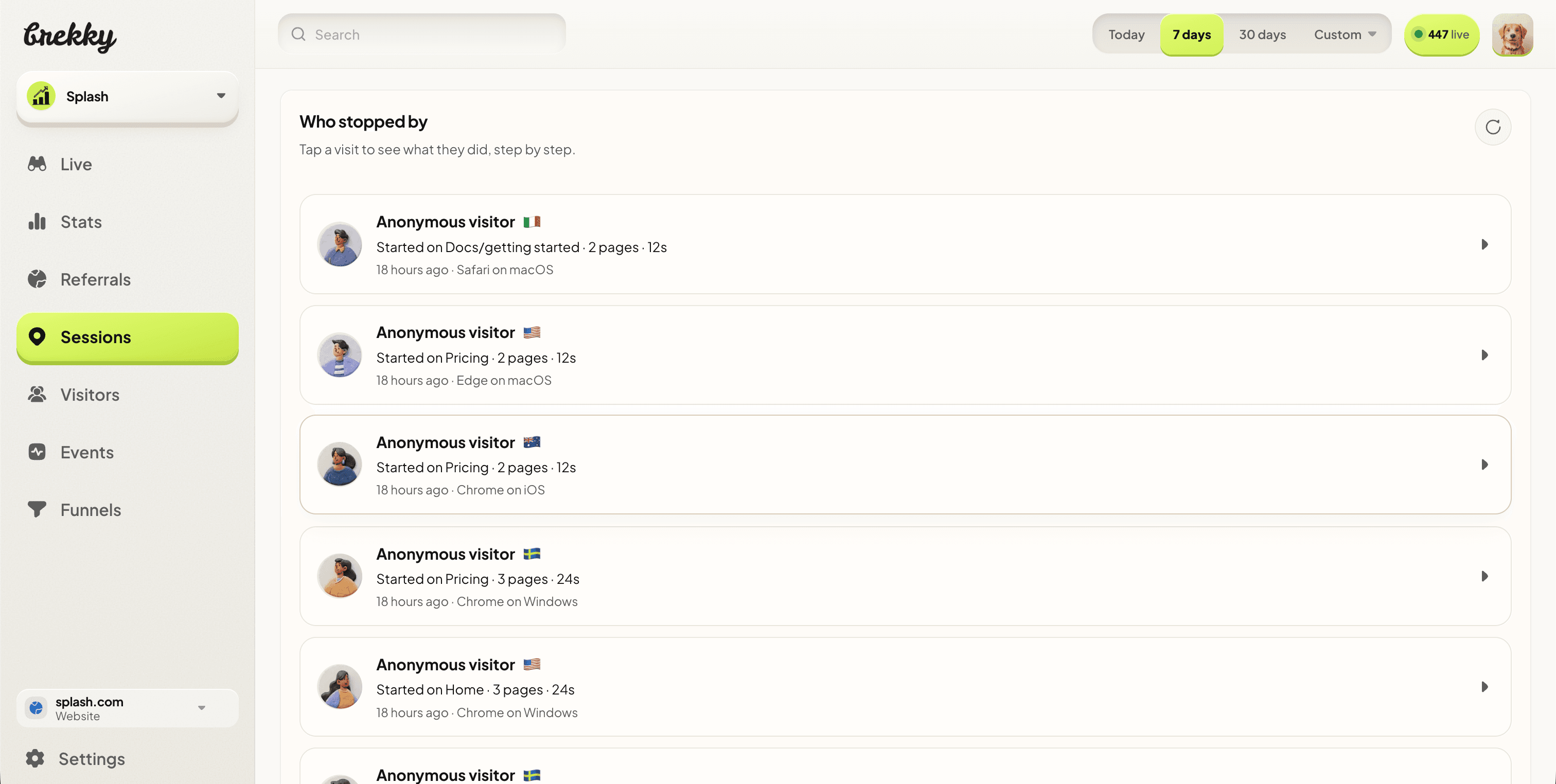The height and width of the screenshot is (784, 1556).
Task: Click the 447 live button
Action: (x=1441, y=34)
